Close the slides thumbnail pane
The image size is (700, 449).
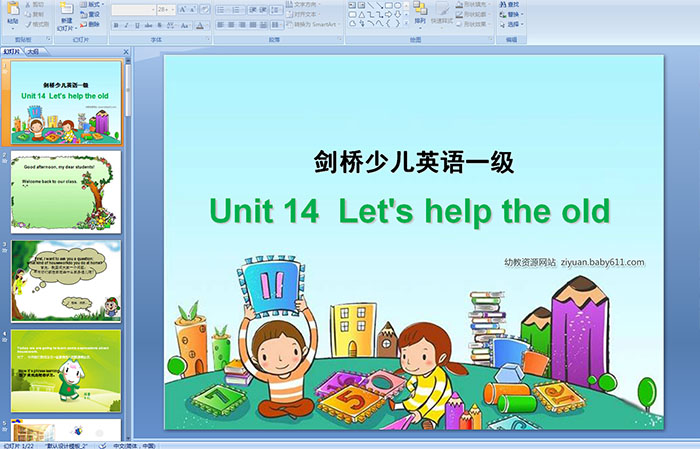pyautogui.click(x=126, y=52)
